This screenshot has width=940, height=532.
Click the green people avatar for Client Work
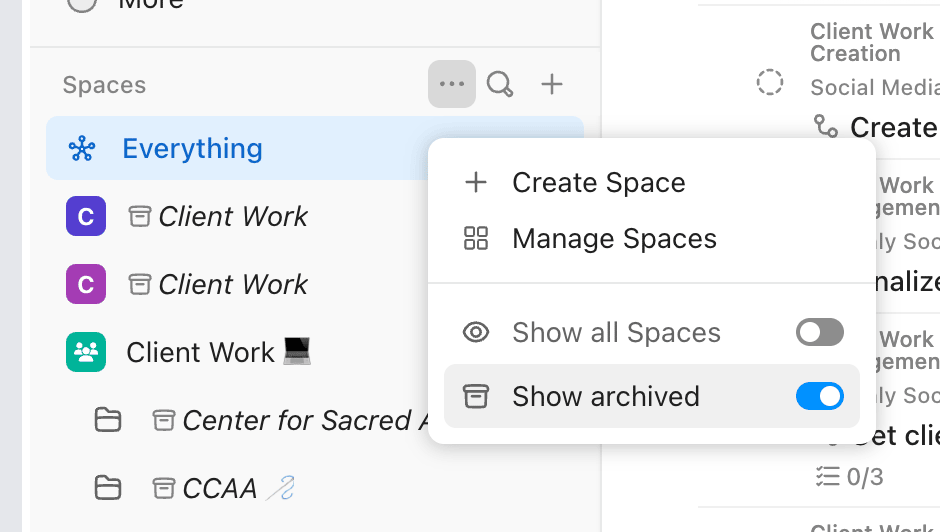[x=86, y=352]
